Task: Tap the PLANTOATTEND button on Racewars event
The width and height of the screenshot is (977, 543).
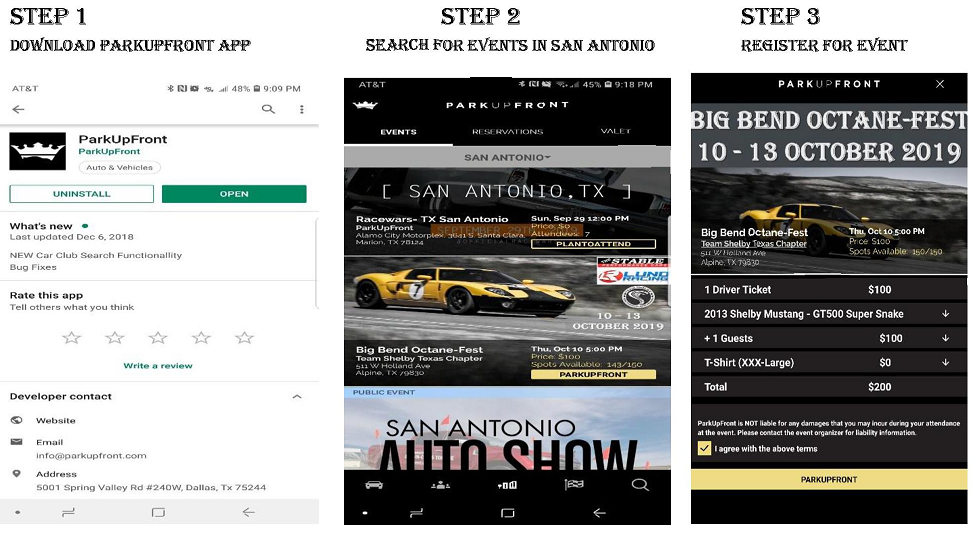Action: (x=593, y=244)
